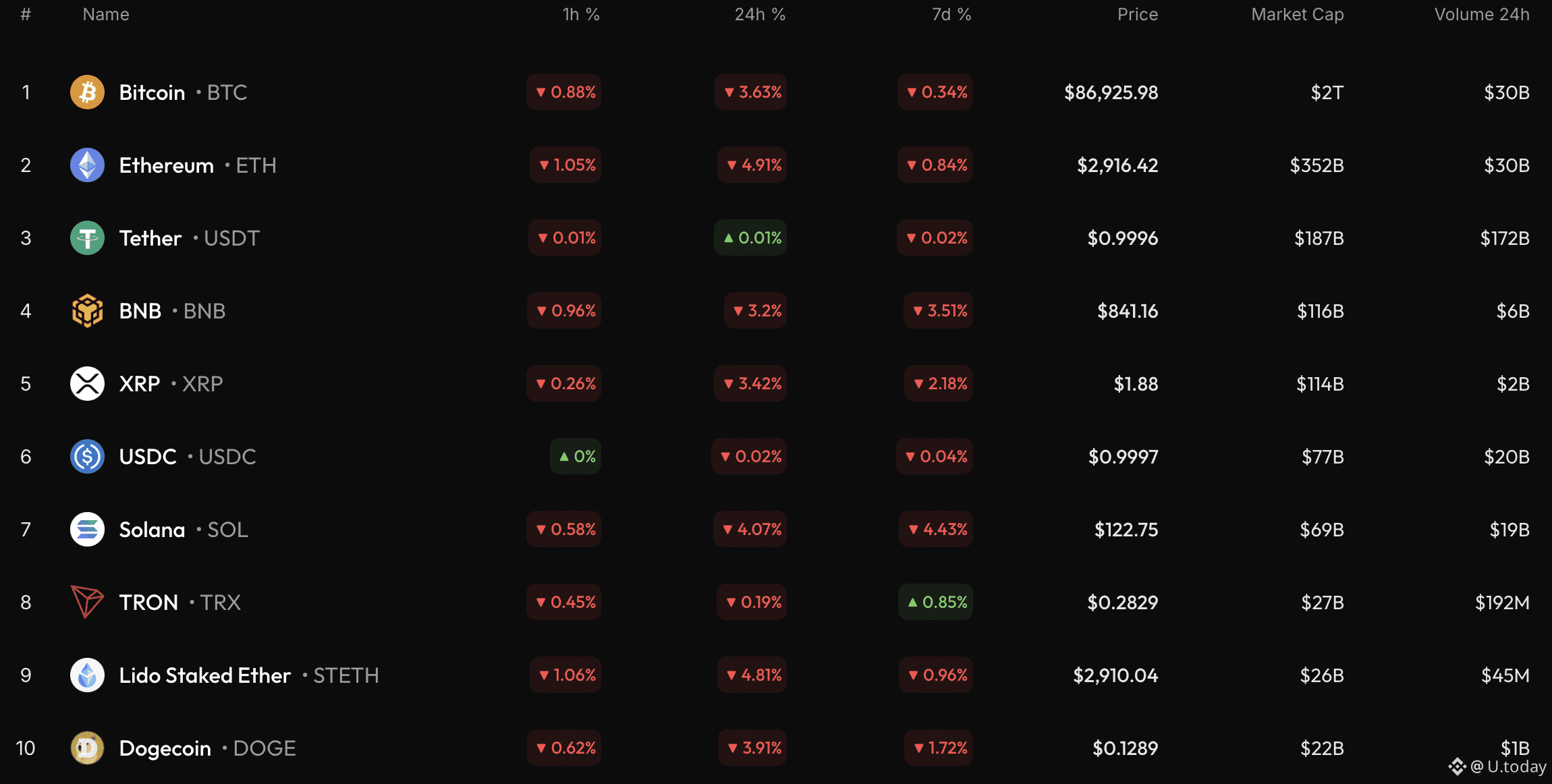Open the Dogecoin name link

(165, 748)
